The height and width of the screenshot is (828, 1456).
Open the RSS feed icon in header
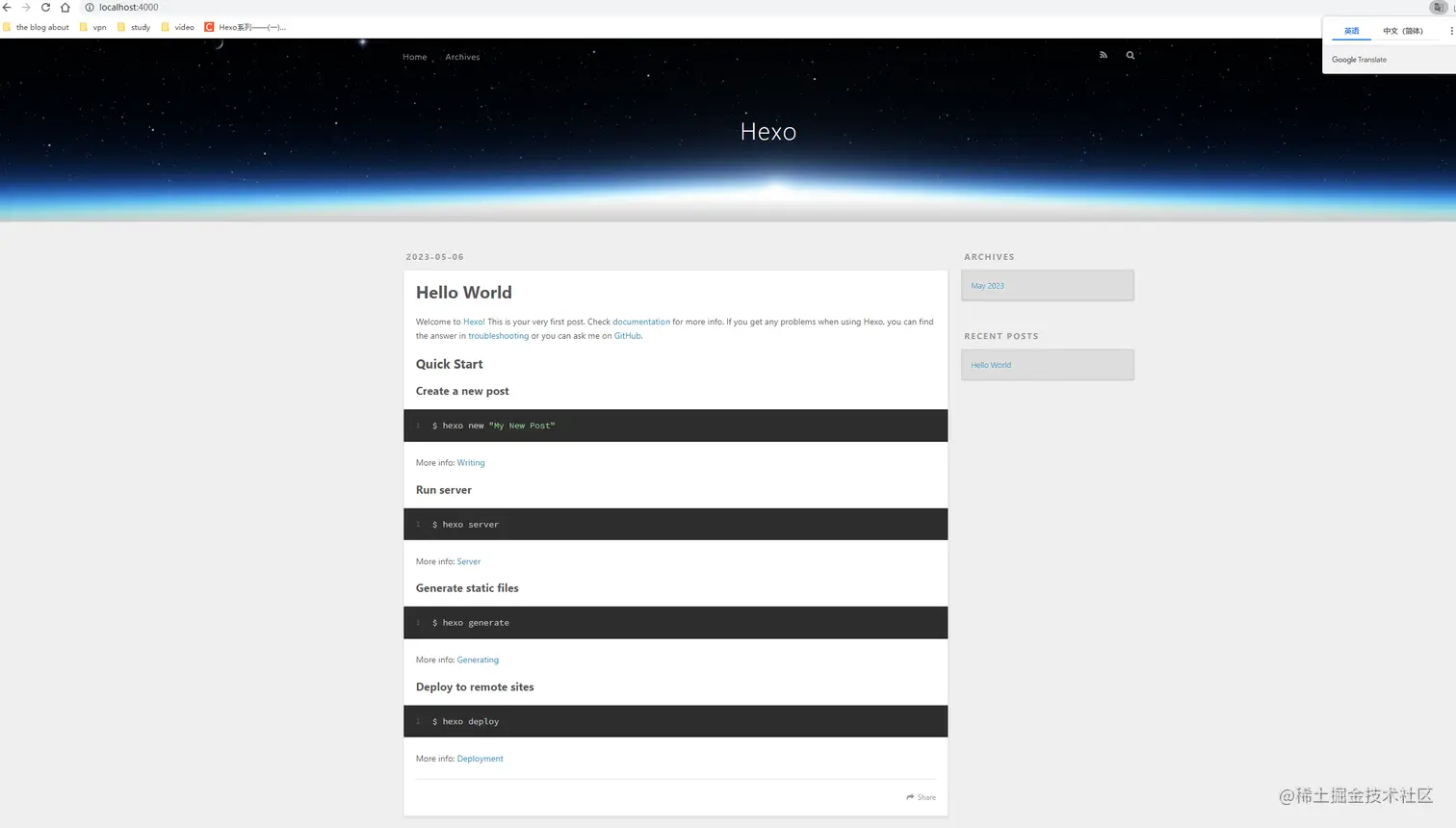click(x=1104, y=55)
